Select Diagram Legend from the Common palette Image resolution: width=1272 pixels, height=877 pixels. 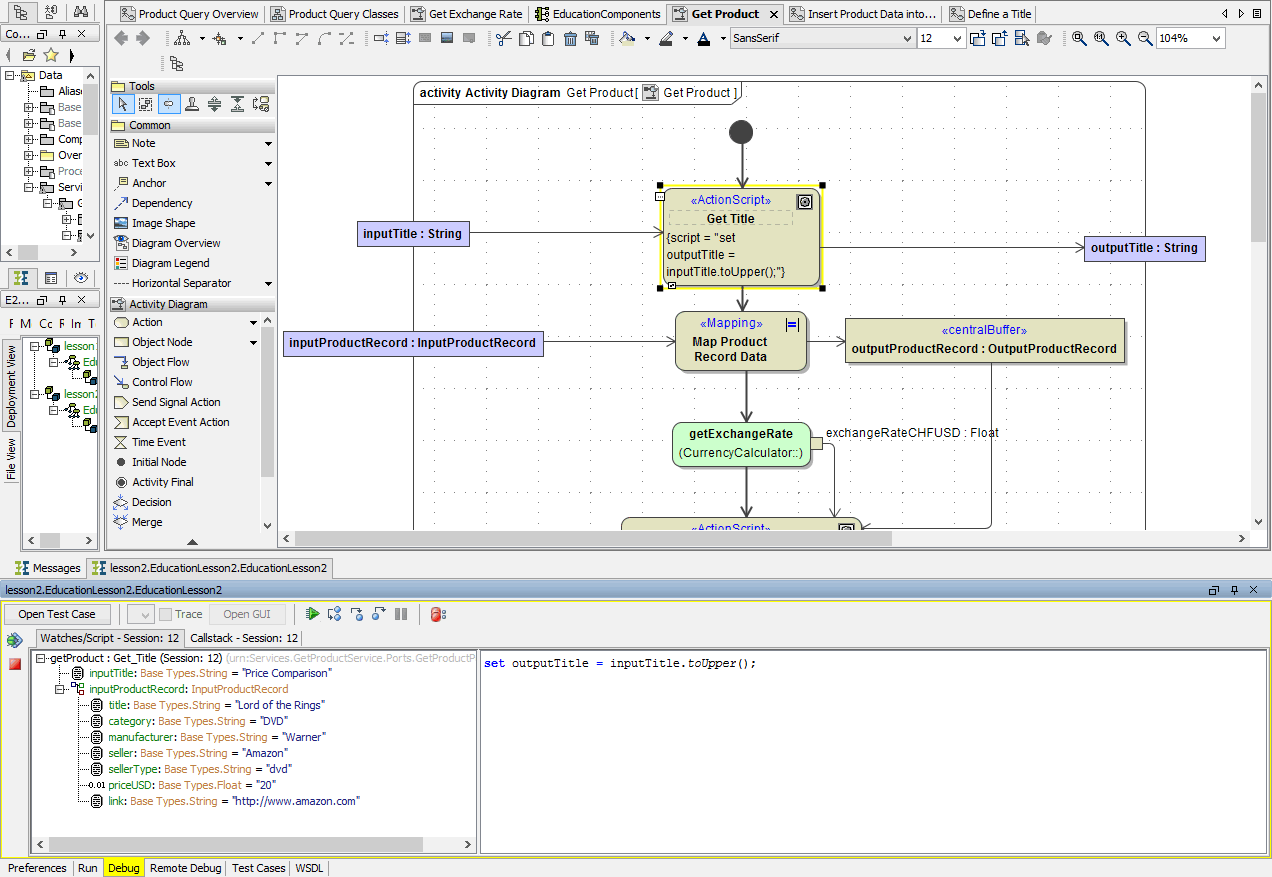point(170,263)
